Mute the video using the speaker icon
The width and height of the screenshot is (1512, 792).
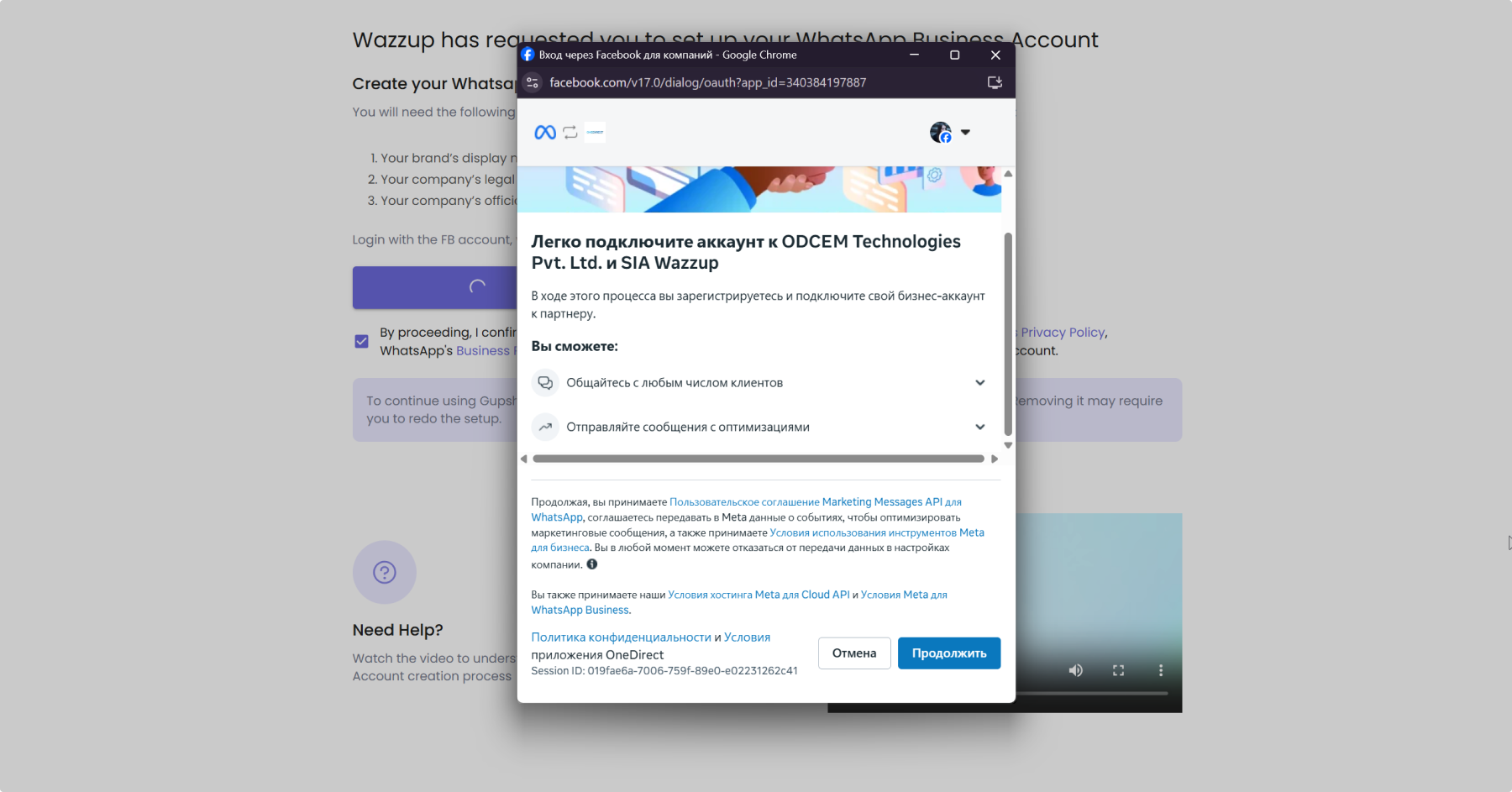click(x=1075, y=670)
